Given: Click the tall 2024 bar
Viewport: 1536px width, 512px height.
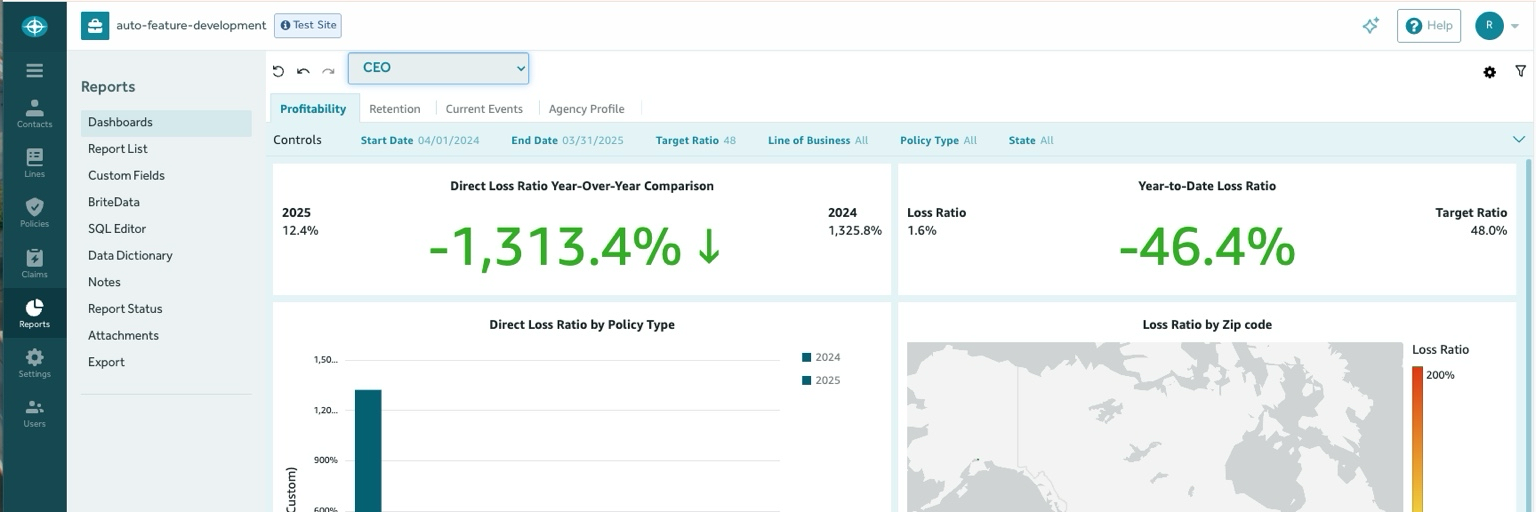Looking at the screenshot, I should (x=368, y=450).
